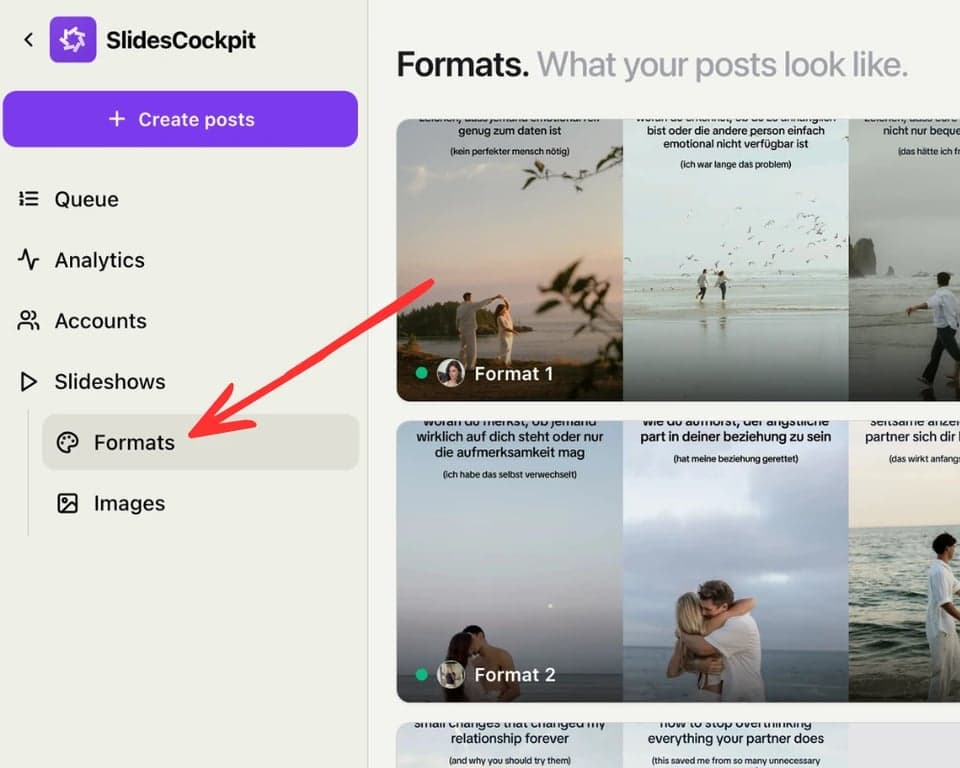Open the Analytics menu item
The image size is (960, 768).
coord(100,260)
